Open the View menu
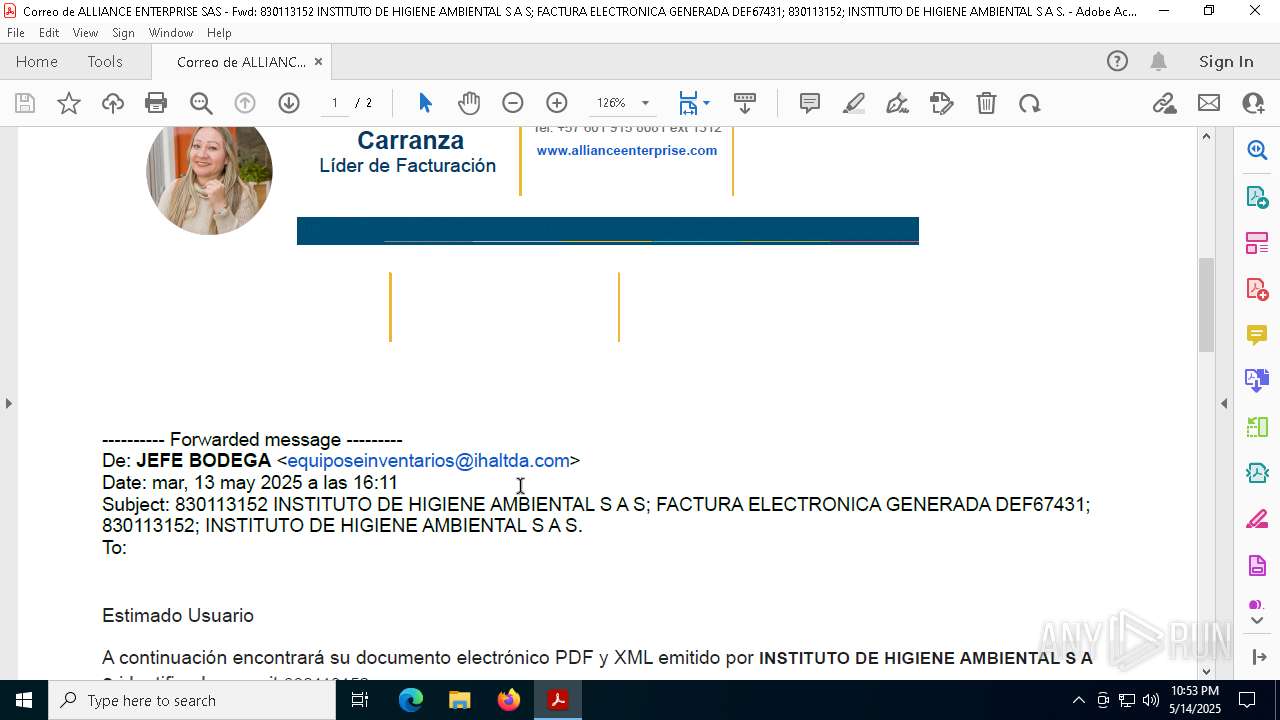Viewport: 1280px width, 720px height. point(85,33)
